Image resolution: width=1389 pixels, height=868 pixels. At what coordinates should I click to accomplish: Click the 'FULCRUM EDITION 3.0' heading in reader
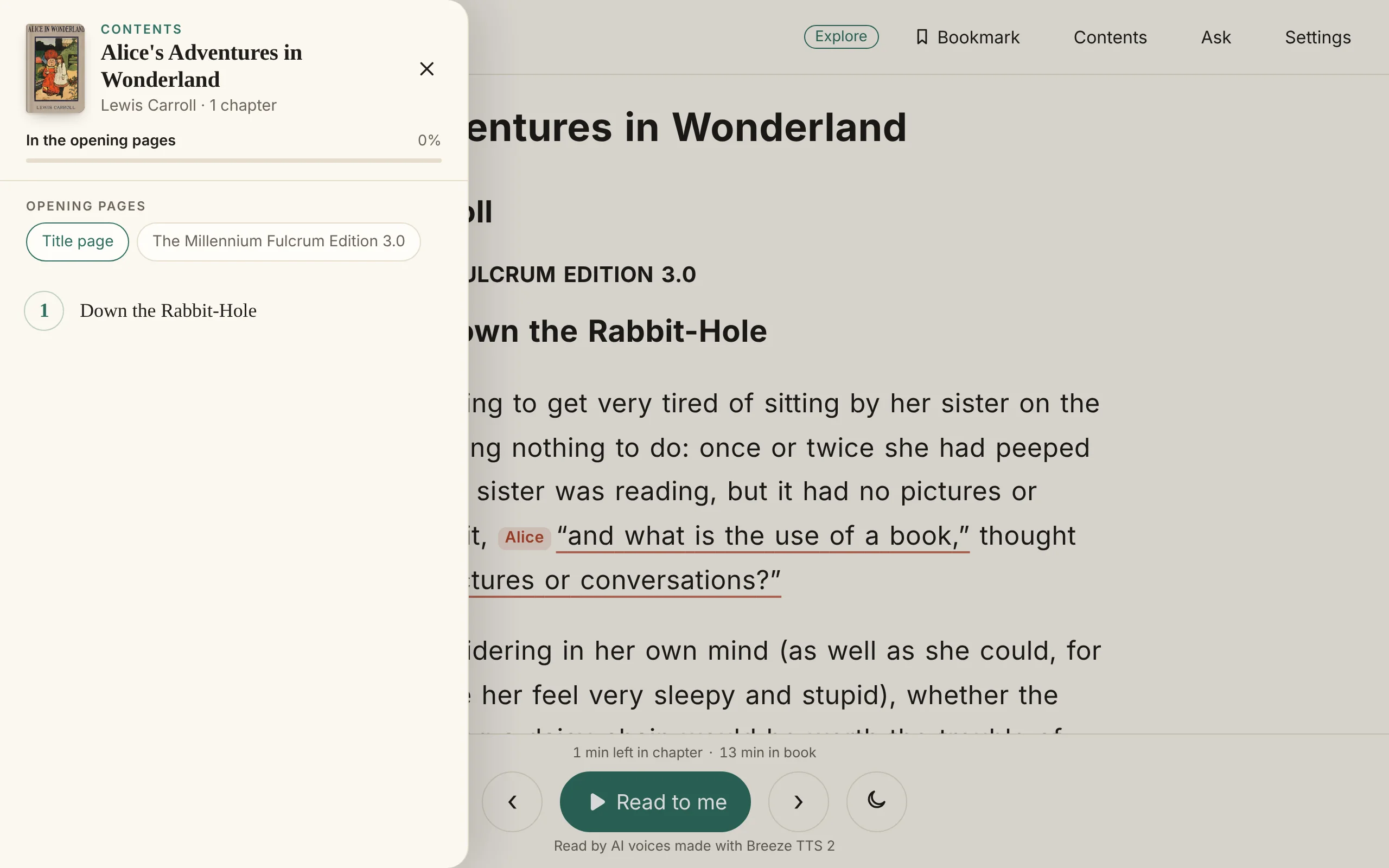pos(582,275)
